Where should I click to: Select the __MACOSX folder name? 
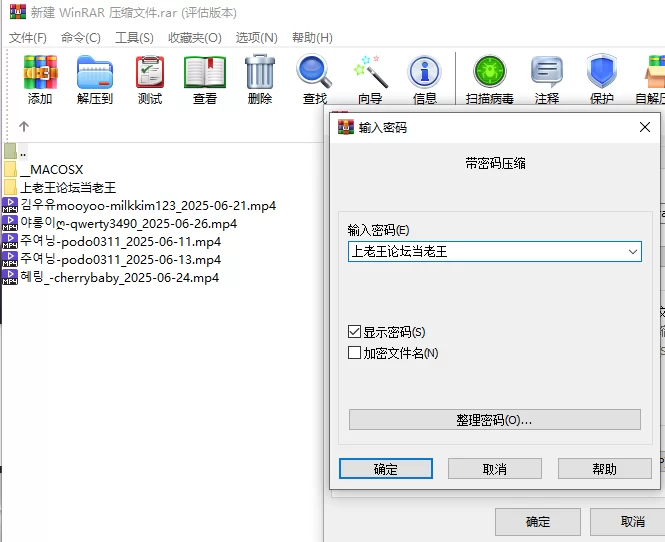pyautogui.click(x=52, y=169)
